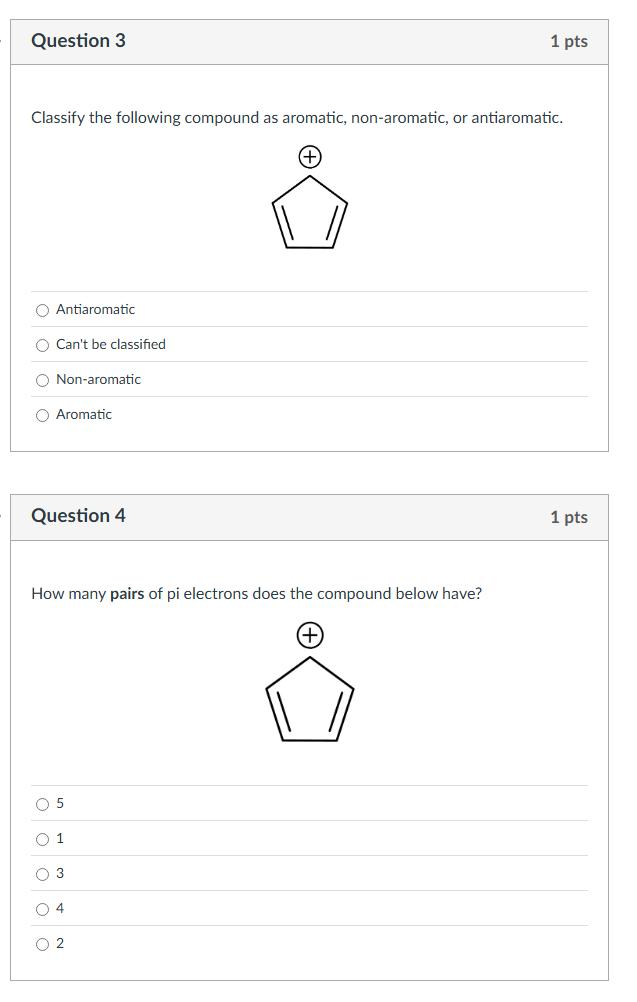This screenshot has height=1002, width=637.
Task: Click the Question 4 header
Action: coord(78,516)
